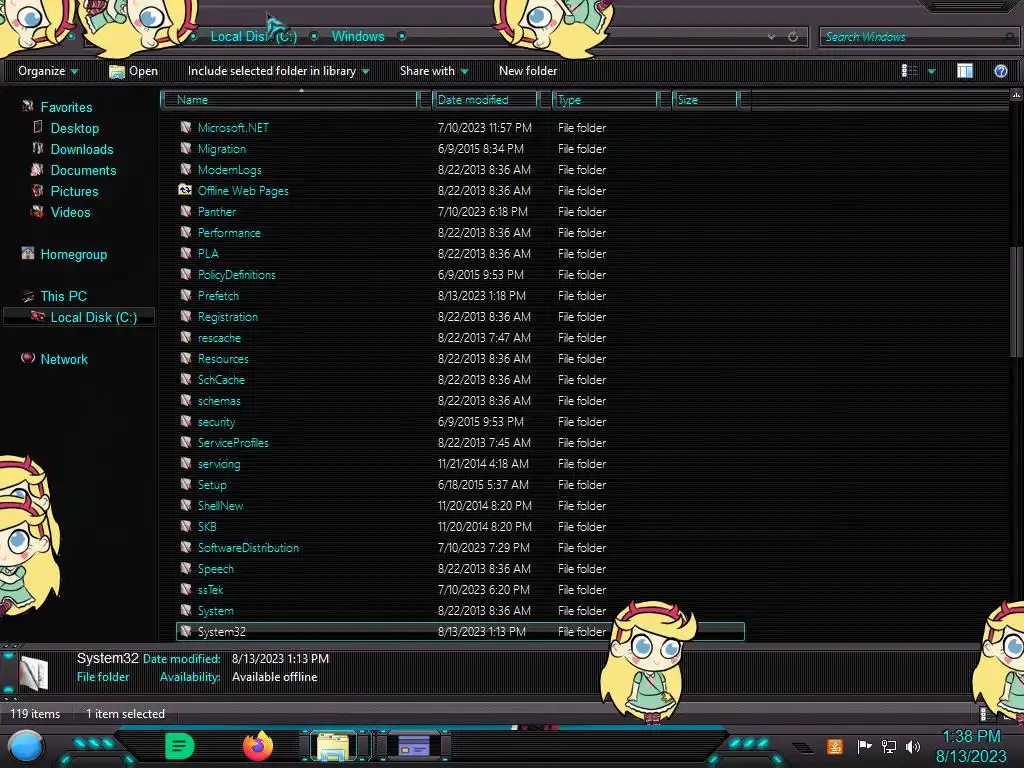Image resolution: width=1024 pixels, height=768 pixels.
Task: Select the Panther folder
Action: pyautogui.click(x=217, y=212)
